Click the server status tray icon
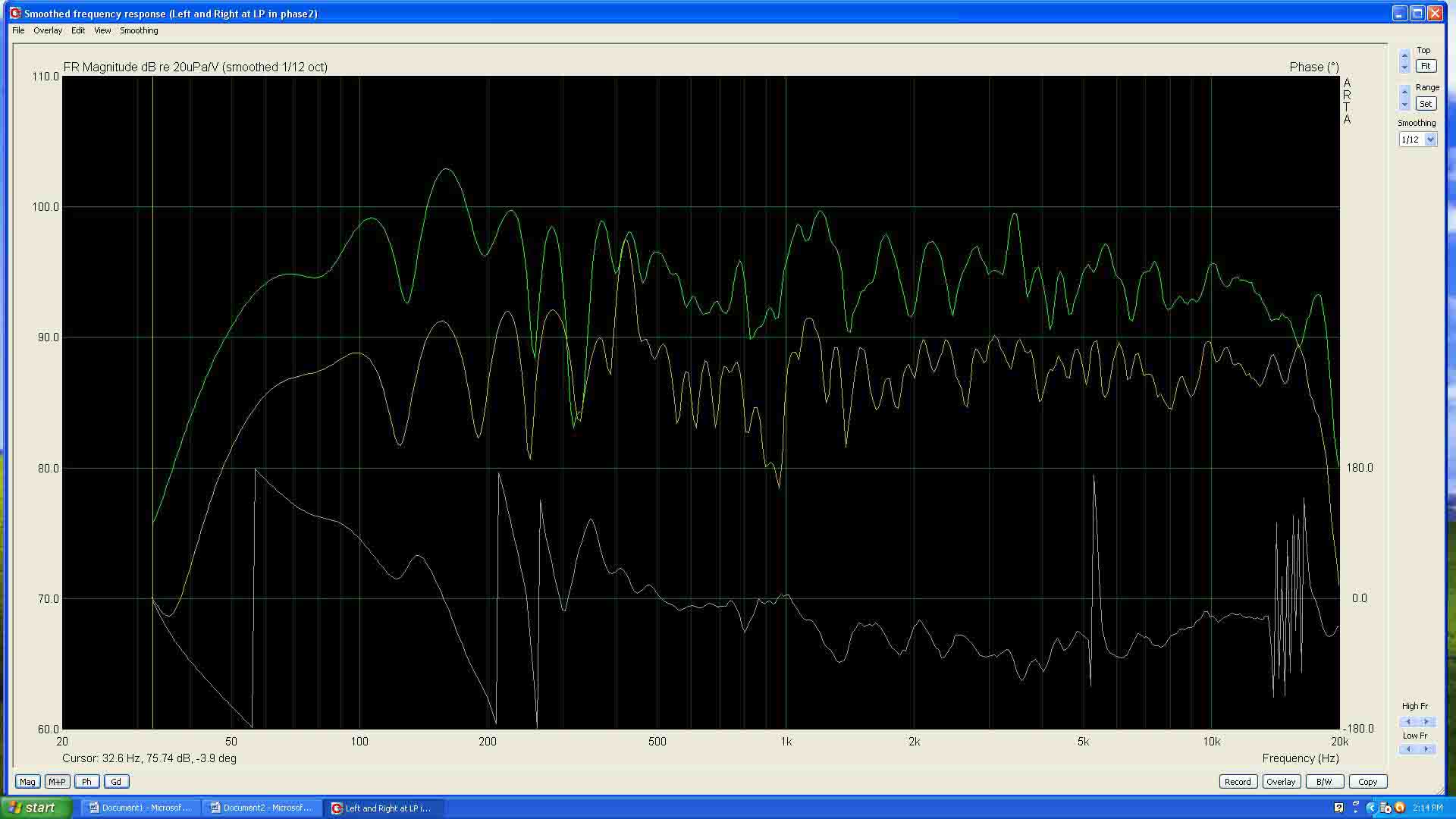 (x=1385, y=808)
